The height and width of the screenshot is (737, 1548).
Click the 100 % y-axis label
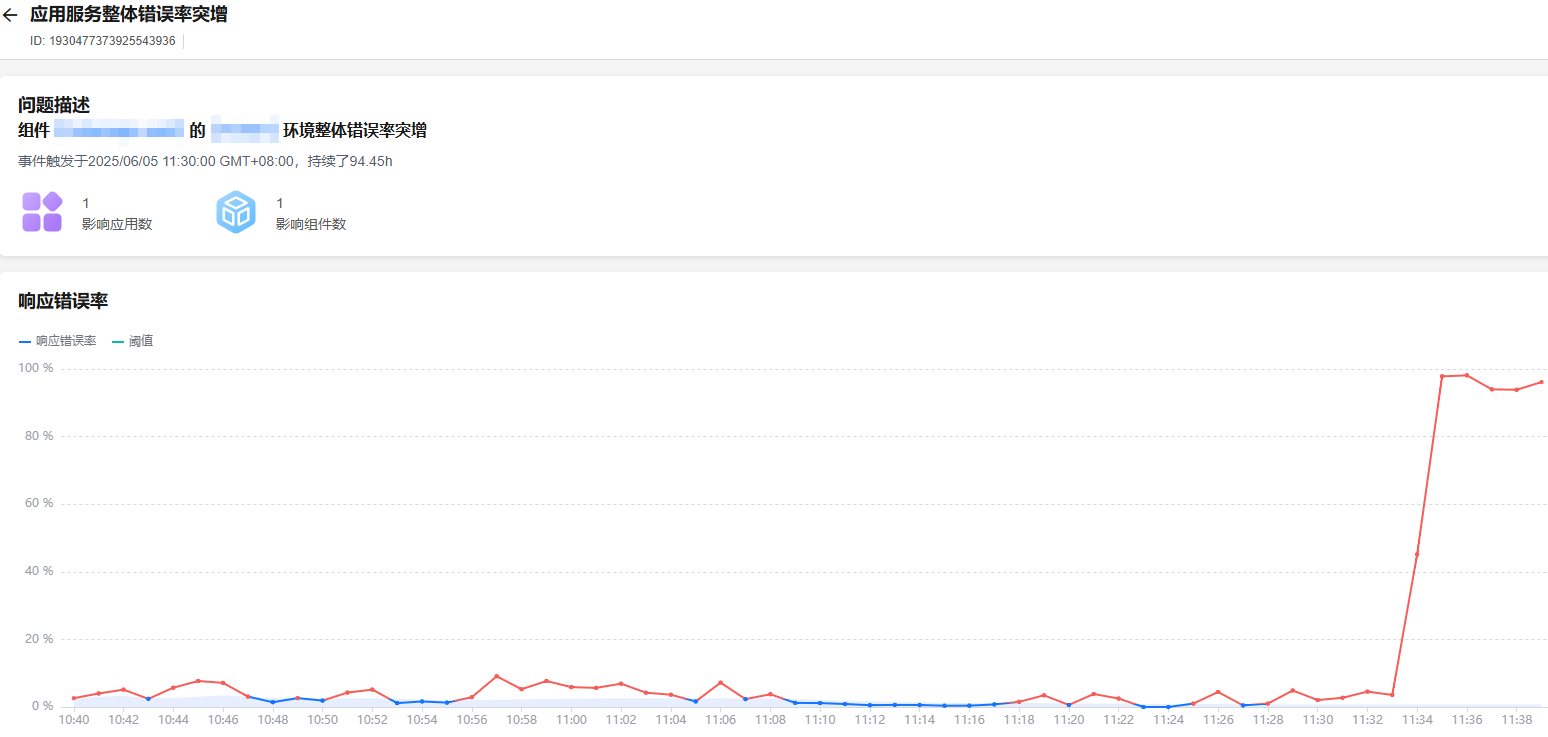click(x=36, y=369)
